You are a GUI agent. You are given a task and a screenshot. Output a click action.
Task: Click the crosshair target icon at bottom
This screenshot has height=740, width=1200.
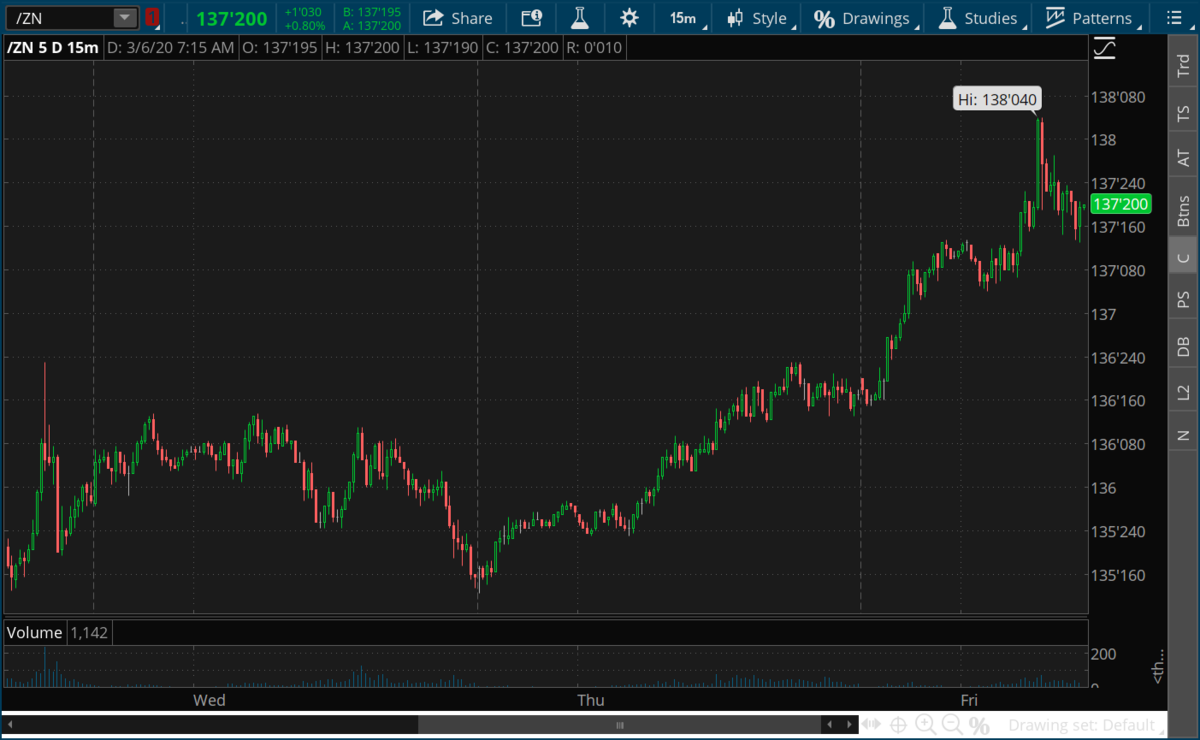click(898, 725)
